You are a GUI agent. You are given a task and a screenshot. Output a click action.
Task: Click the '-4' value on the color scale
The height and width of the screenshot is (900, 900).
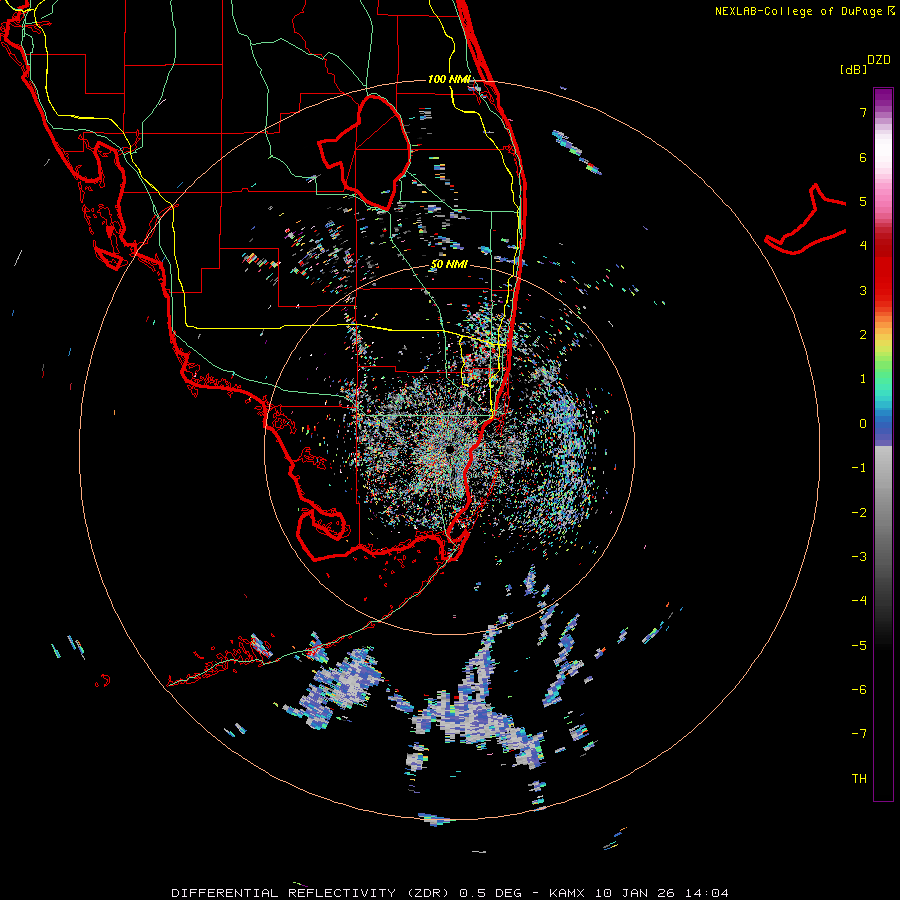point(859,600)
